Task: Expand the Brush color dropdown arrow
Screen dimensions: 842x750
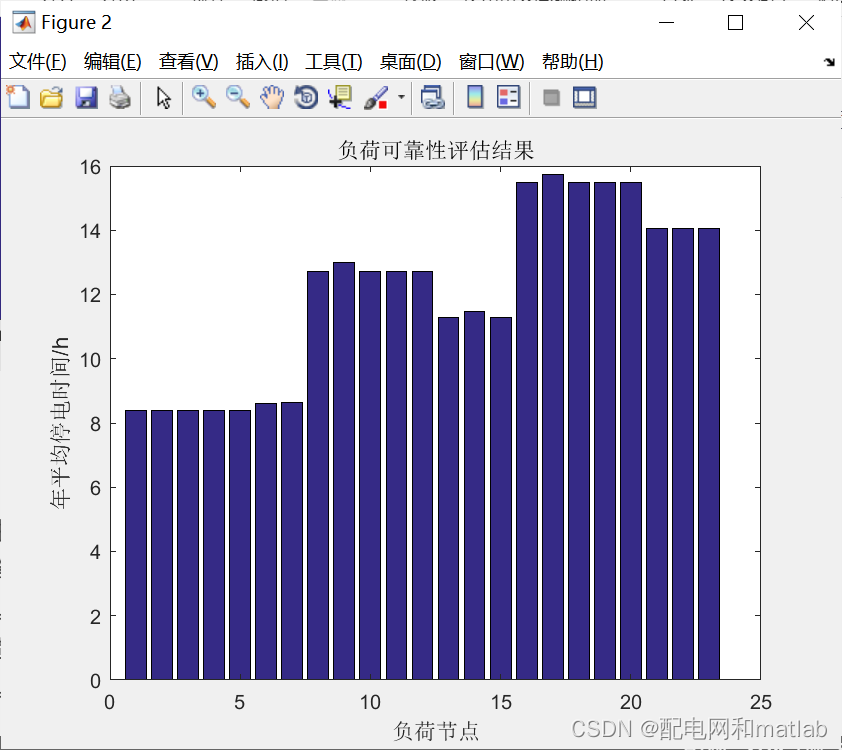Action: (x=401, y=98)
